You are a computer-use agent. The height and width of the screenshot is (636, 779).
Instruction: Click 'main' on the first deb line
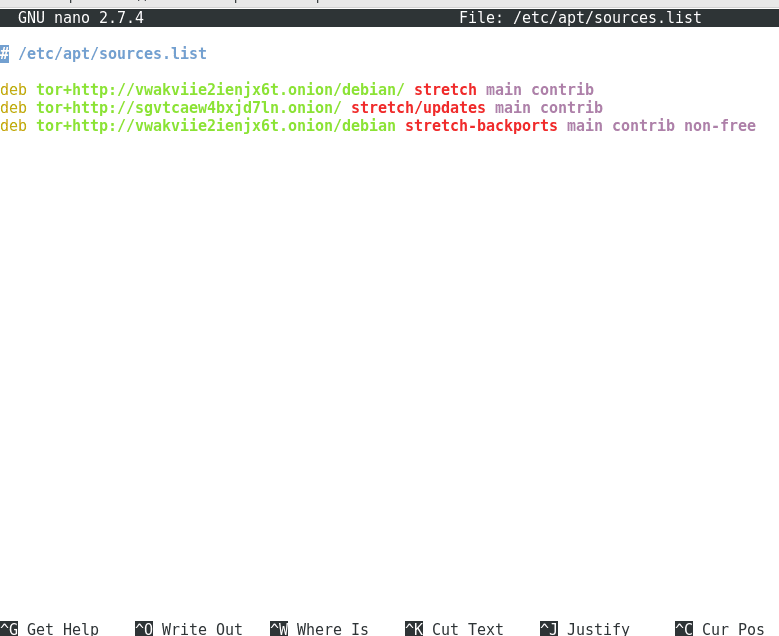(504, 89)
